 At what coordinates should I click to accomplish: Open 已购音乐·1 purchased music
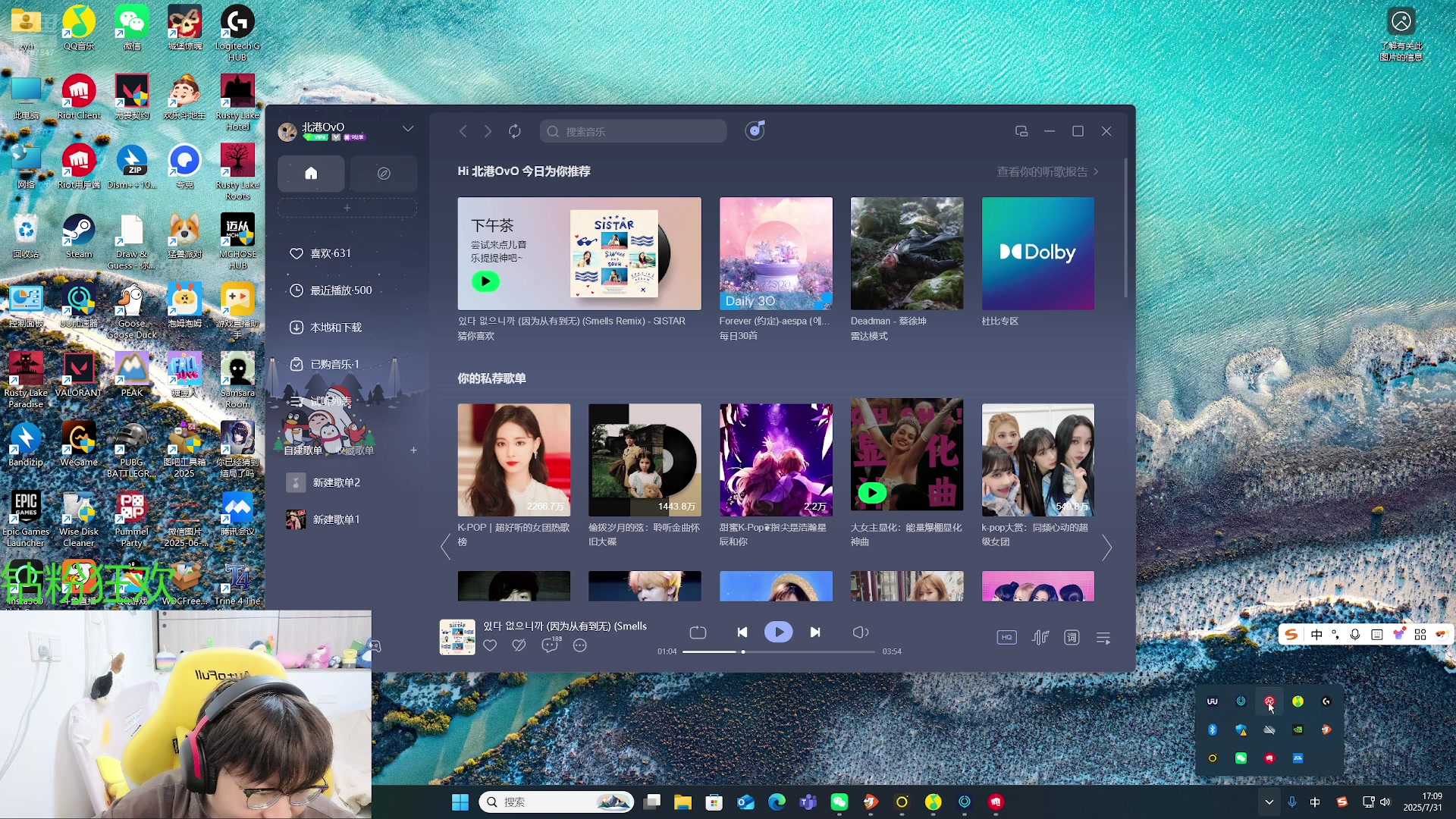(x=325, y=365)
